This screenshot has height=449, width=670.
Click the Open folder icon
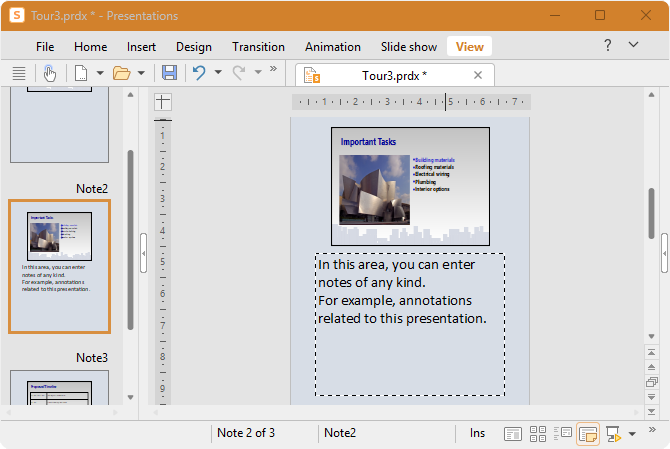(122, 73)
